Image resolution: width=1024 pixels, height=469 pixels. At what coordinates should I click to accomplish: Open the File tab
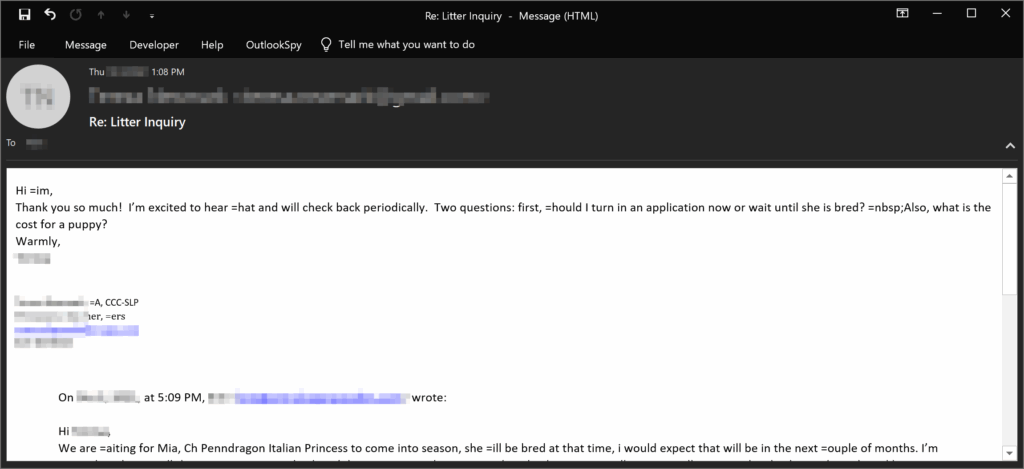27,45
